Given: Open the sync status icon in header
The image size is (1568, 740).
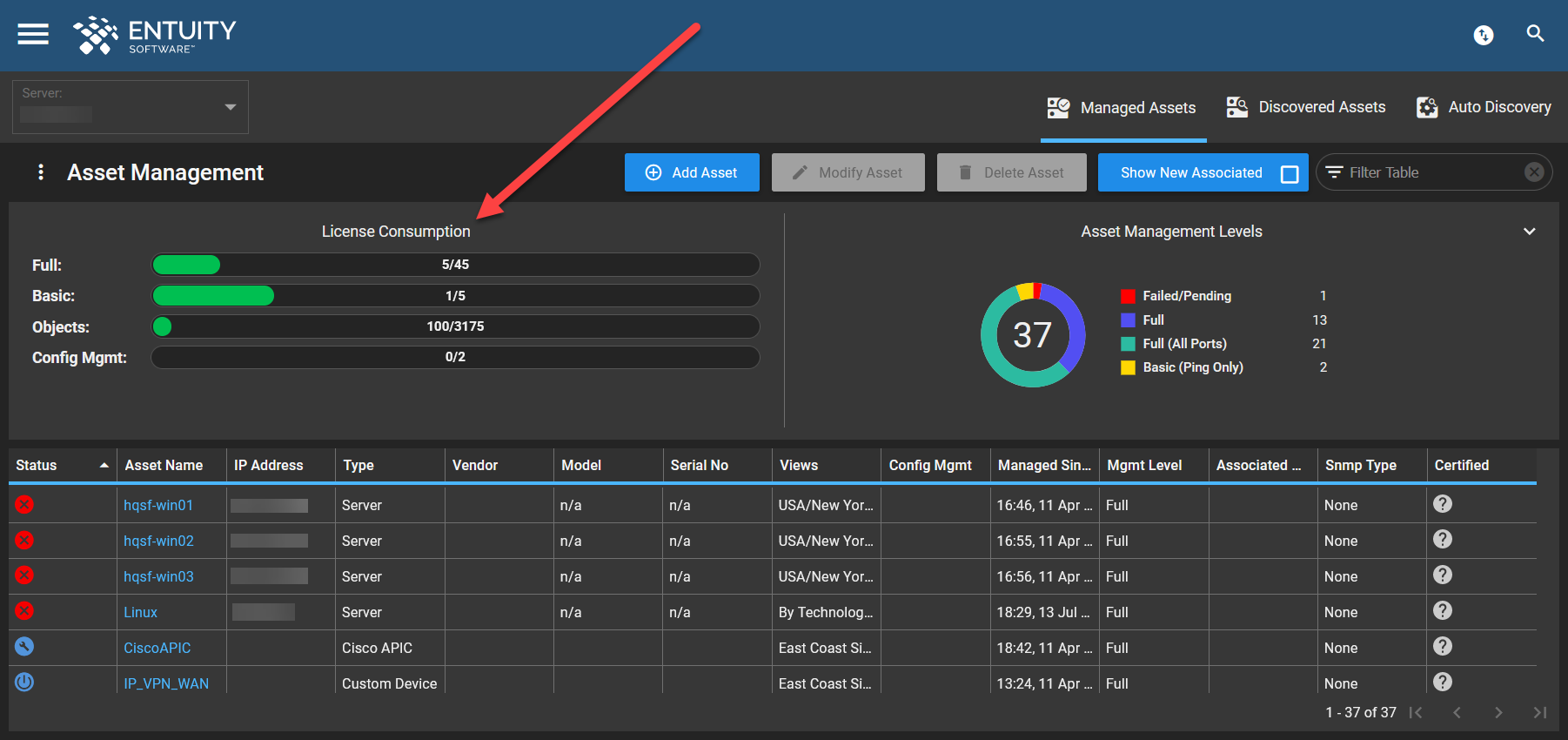Looking at the screenshot, I should (x=1484, y=35).
